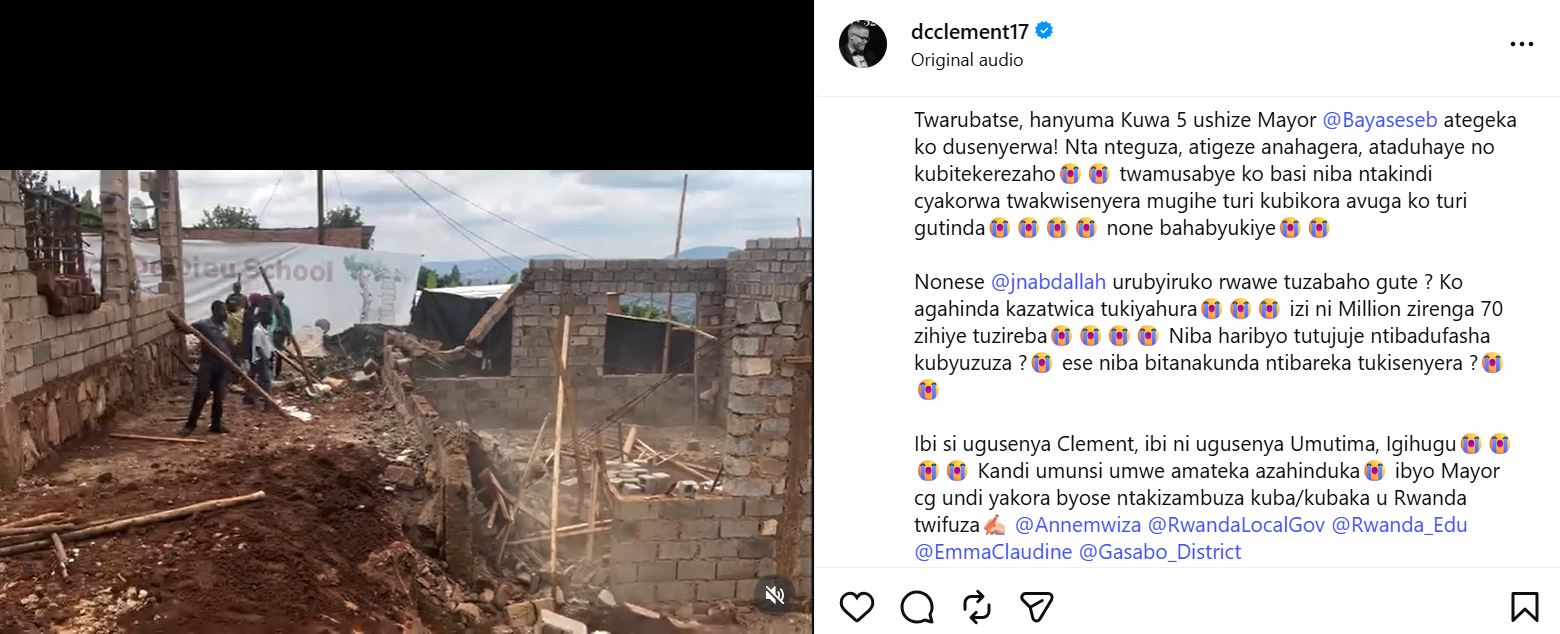Screen dimensions: 1560x634
Task: Open the Original audio link
Action: [966, 60]
